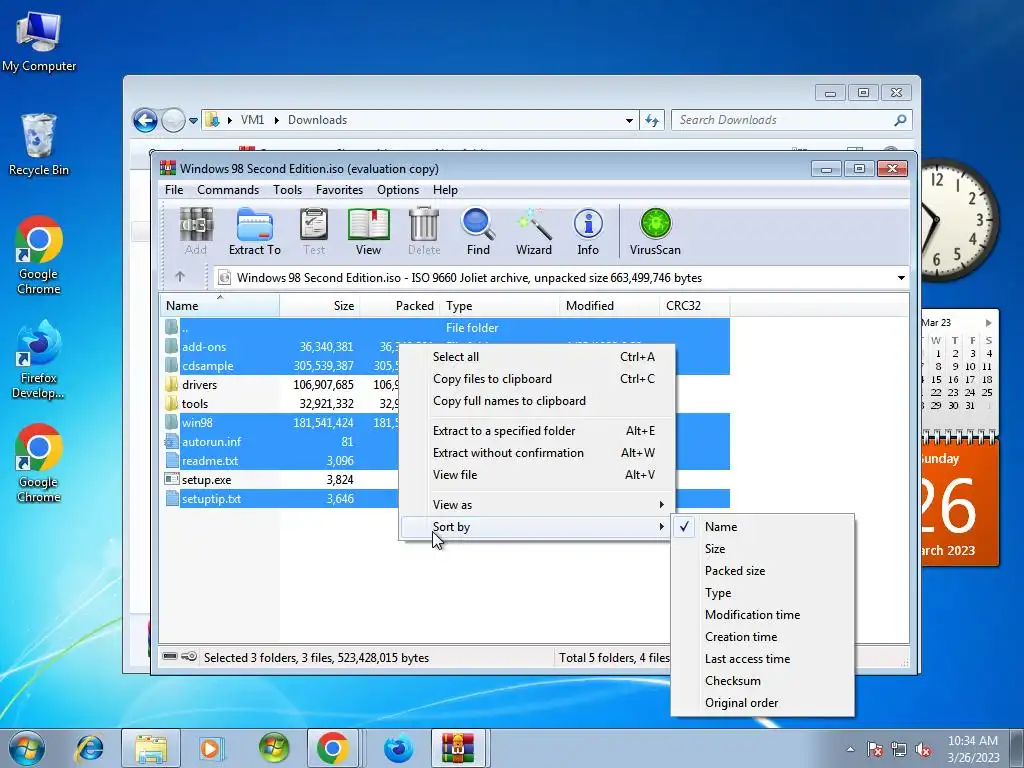This screenshot has height=768, width=1024.
Task: Open the View toolbar icon with book
Action: 368,231
